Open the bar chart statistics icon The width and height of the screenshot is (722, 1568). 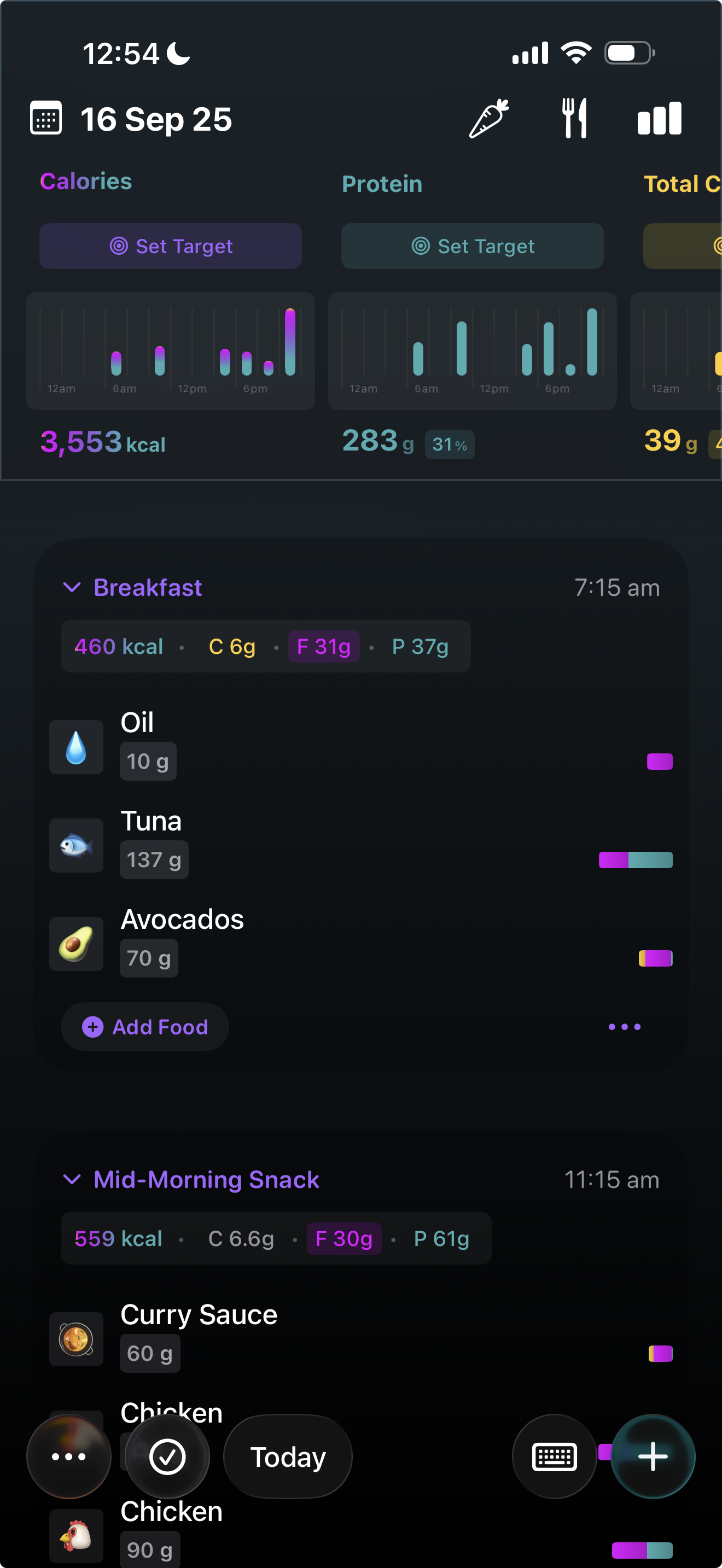(x=659, y=118)
